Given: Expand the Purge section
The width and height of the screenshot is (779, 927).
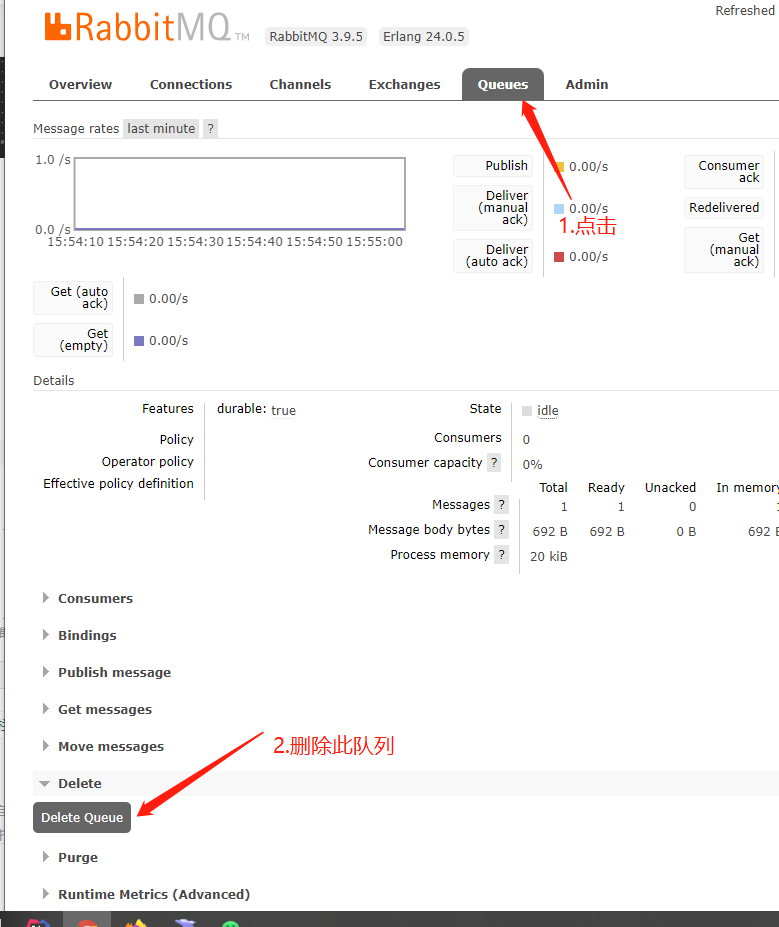Looking at the screenshot, I should click(x=77, y=857).
